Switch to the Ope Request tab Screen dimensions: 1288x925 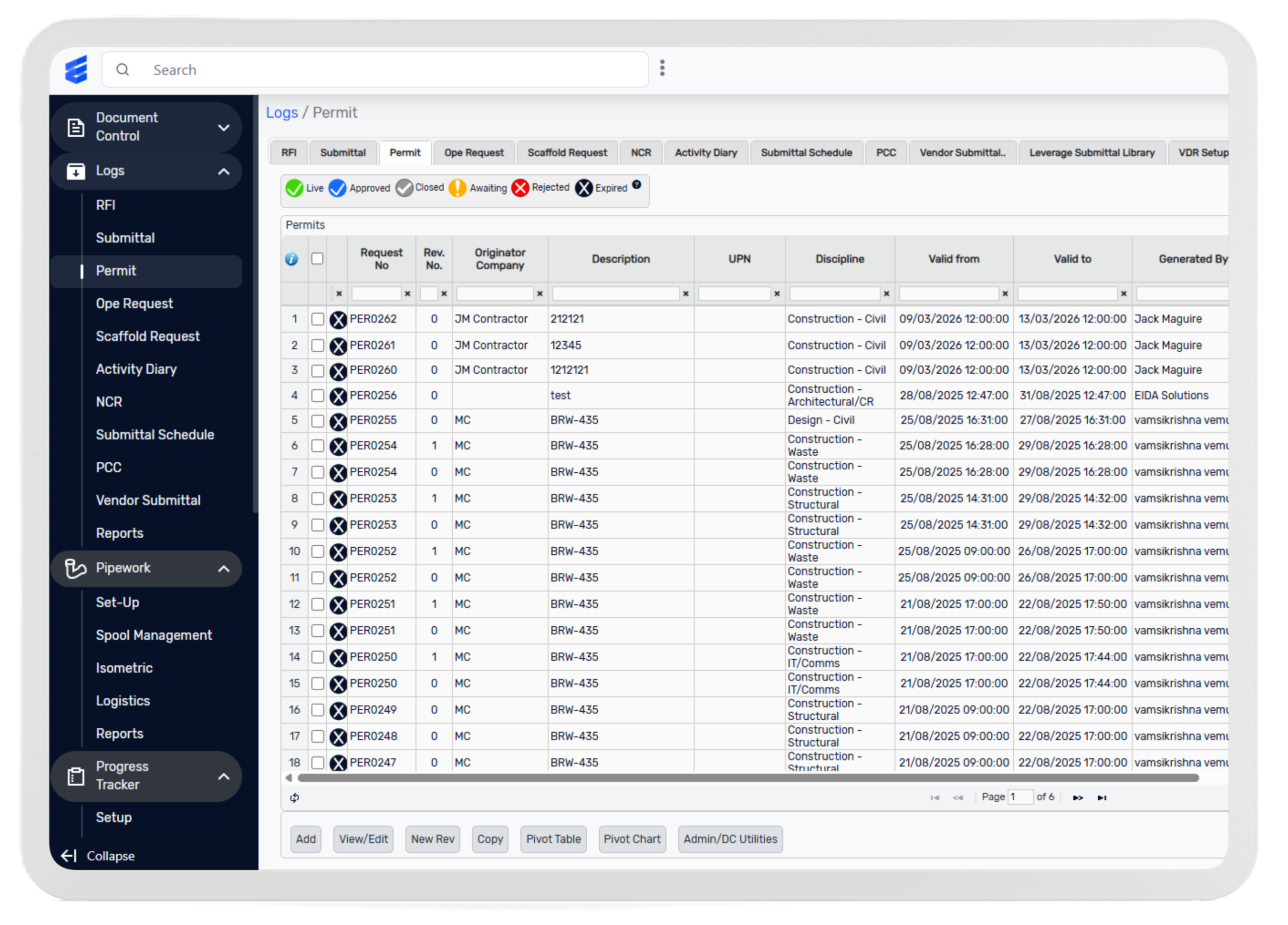pyautogui.click(x=473, y=153)
